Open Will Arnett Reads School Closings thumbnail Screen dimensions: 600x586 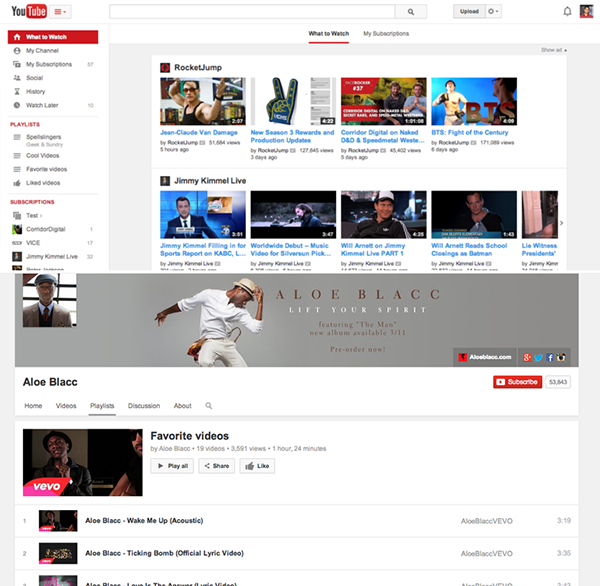point(474,215)
